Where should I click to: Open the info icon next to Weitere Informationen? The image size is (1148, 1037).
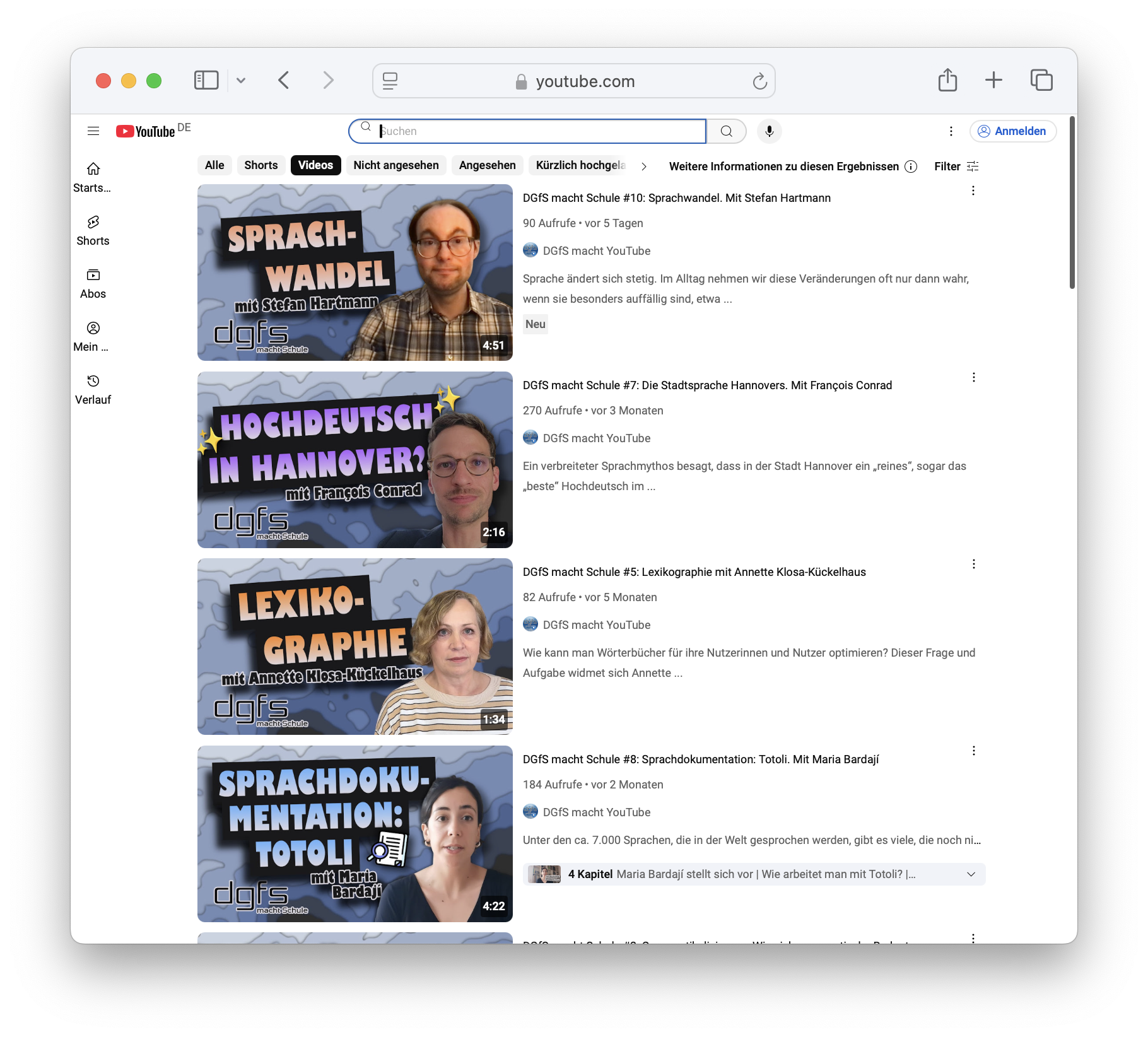tap(911, 167)
